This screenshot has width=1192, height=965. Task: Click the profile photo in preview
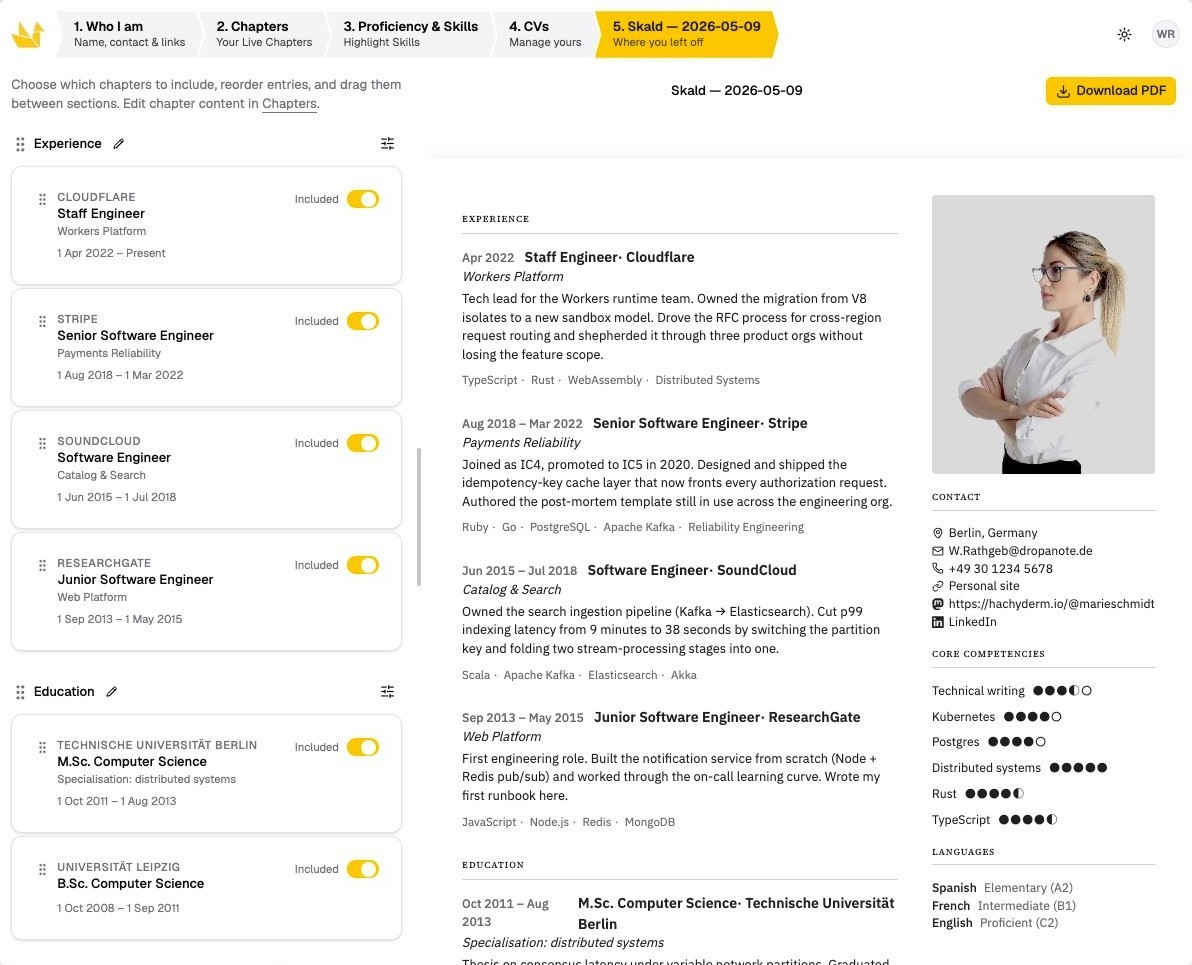[x=1043, y=335]
